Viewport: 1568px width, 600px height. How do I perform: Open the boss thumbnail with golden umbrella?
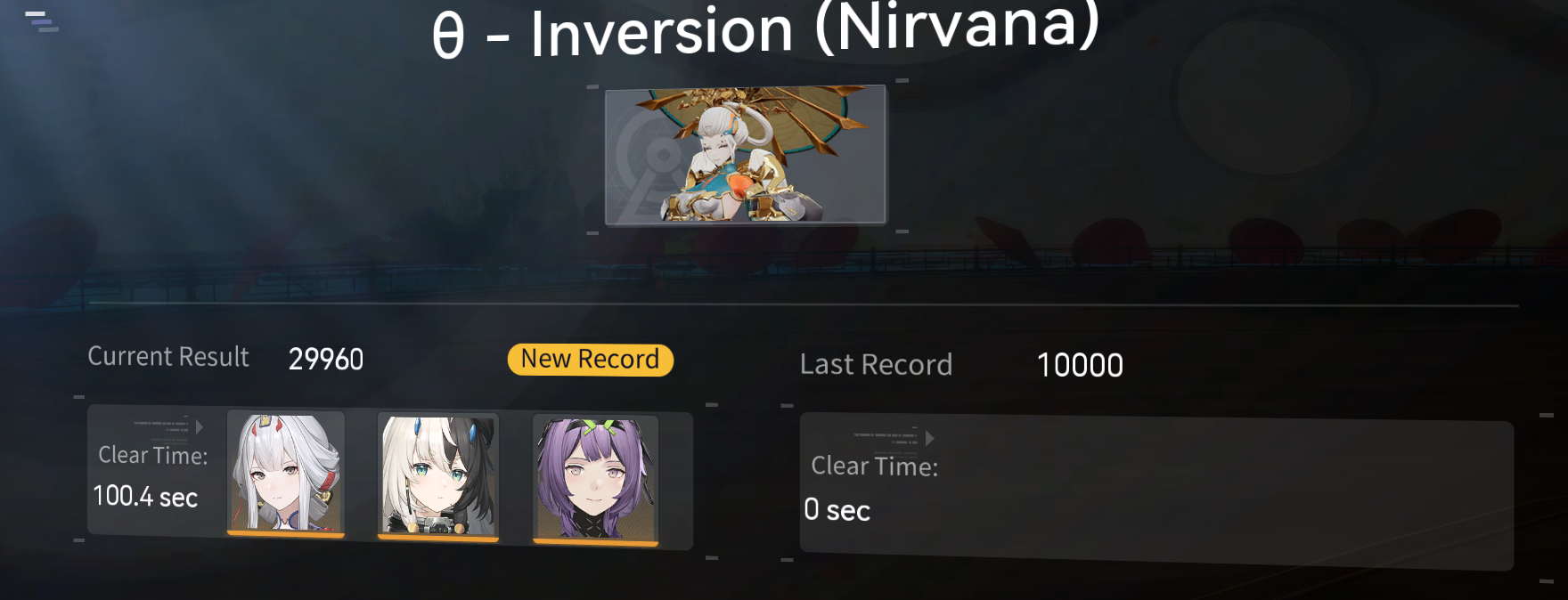click(x=746, y=155)
